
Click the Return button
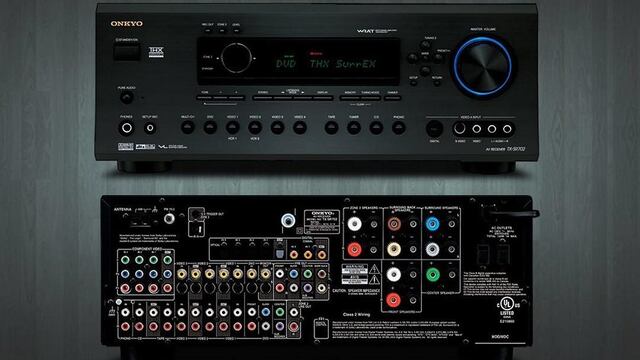[437, 83]
